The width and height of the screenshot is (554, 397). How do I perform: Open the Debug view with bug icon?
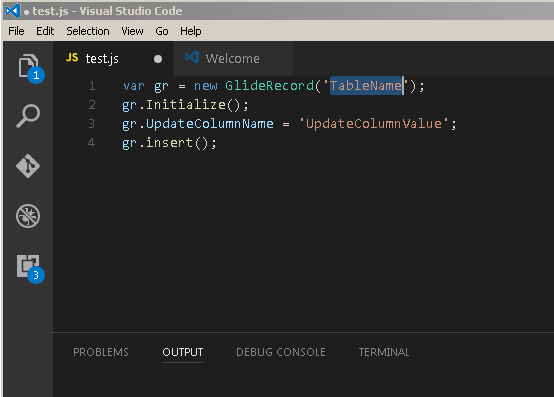[28, 216]
